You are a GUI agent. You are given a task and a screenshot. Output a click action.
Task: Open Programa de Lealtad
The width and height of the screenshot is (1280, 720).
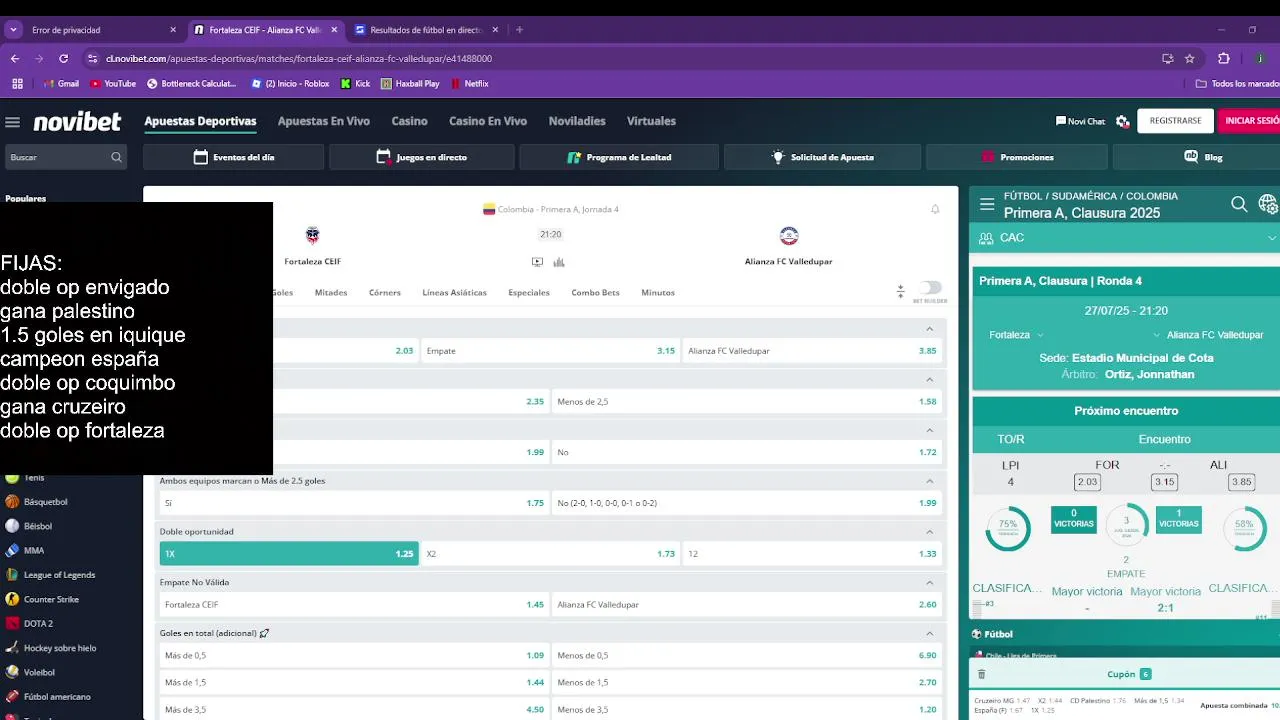[619, 157]
